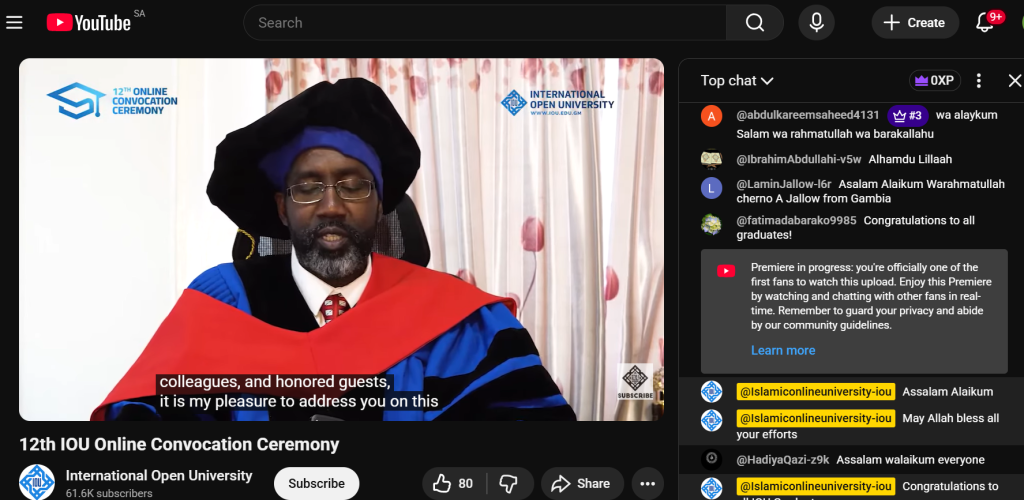Screen dimensions: 1024x500
Task: Follow the Learn more link
Action: point(782,350)
